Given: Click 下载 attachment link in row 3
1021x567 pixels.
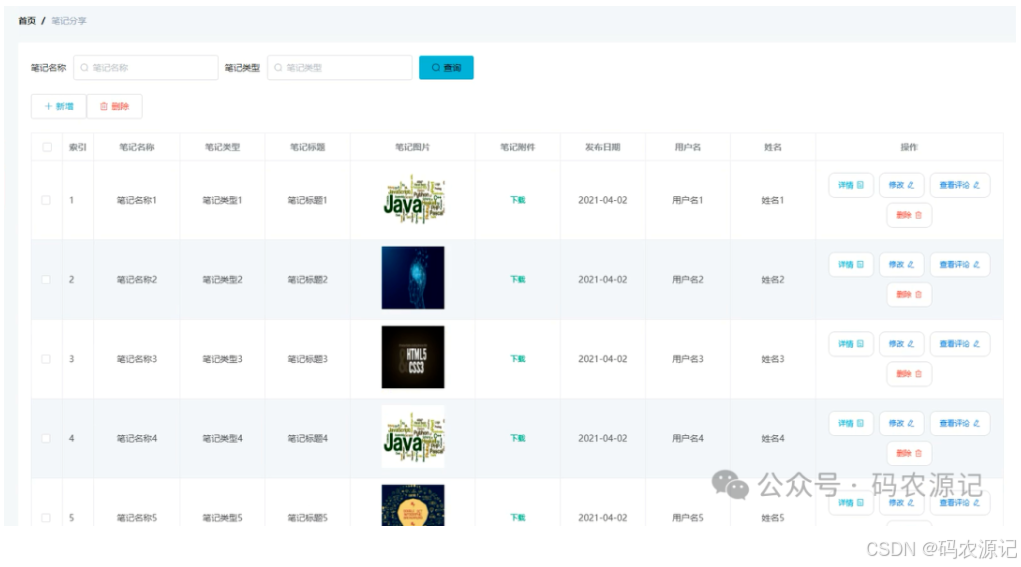Looking at the screenshot, I should pos(518,359).
